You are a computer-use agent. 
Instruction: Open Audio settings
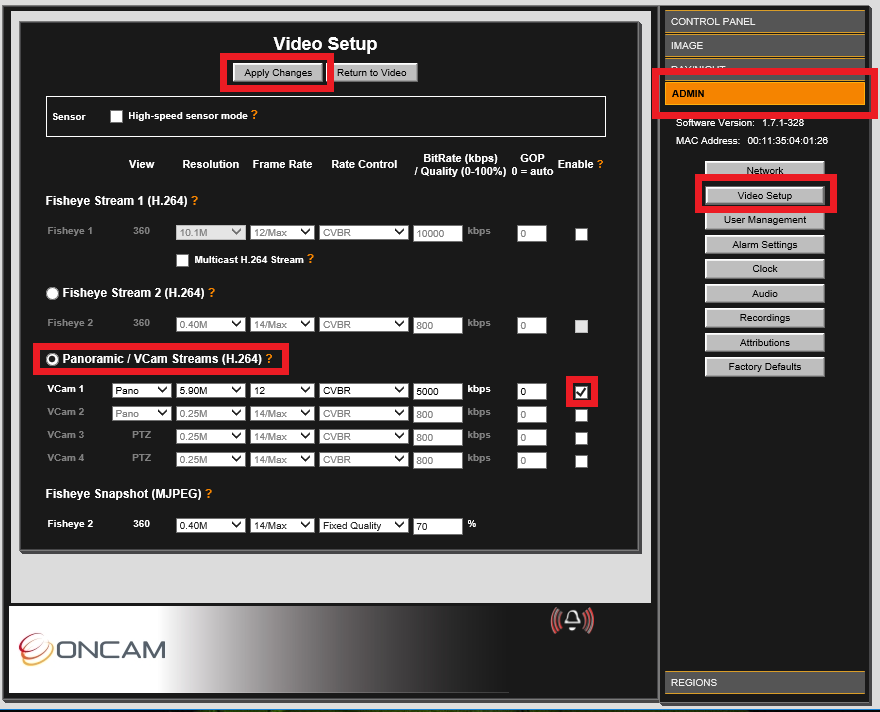coord(764,293)
